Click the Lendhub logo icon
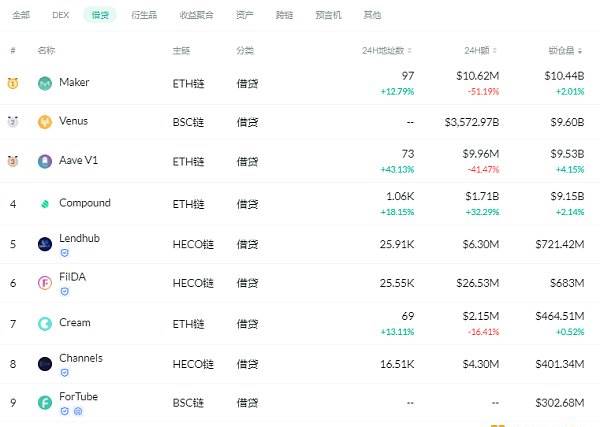The width and height of the screenshot is (600, 427). (45, 244)
